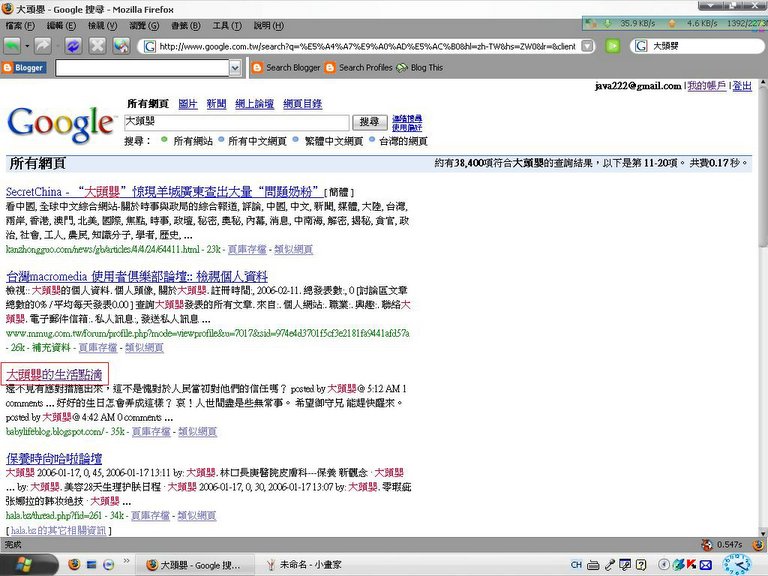Viewport: 768px width, 576px height.
Task: Click the address bar URL field
Action: pyautogui.click(x=368, y=46)
